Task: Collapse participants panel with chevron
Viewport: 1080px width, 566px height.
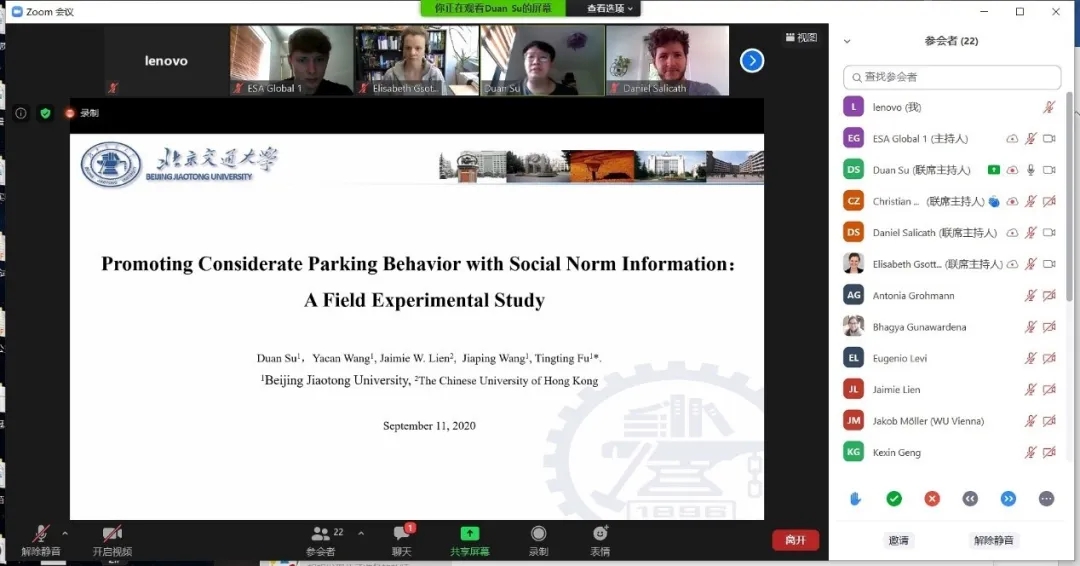Action: [x=847, y=41]
